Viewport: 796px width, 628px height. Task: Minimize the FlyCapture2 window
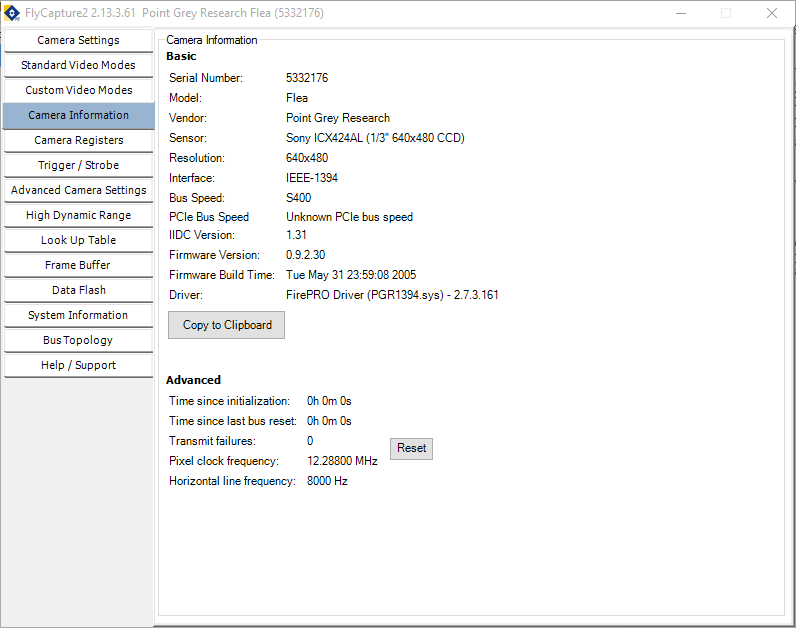681,13
